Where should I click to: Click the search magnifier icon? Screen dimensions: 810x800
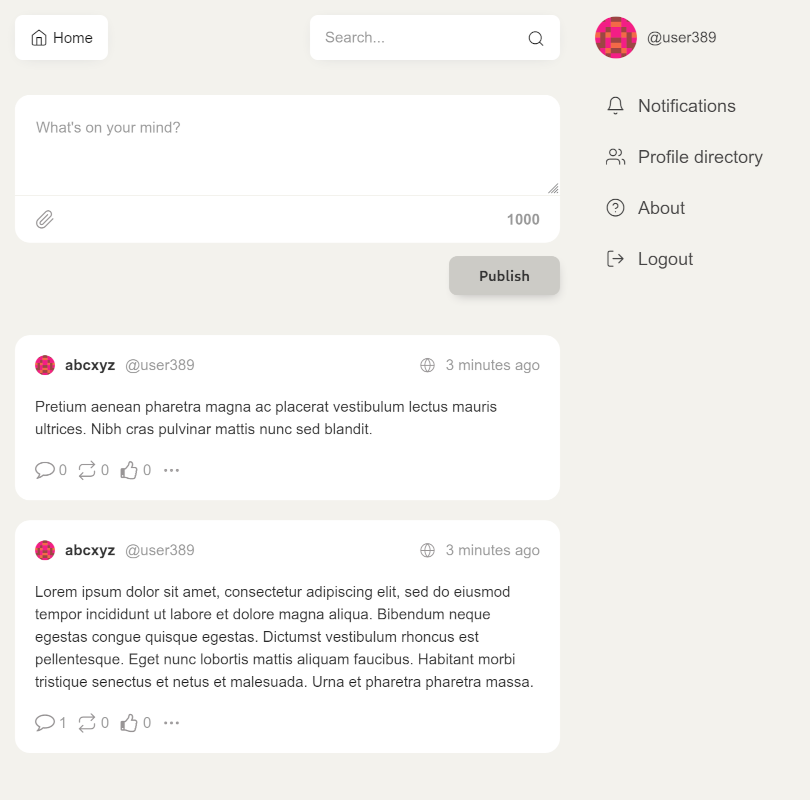pos(536,38)
